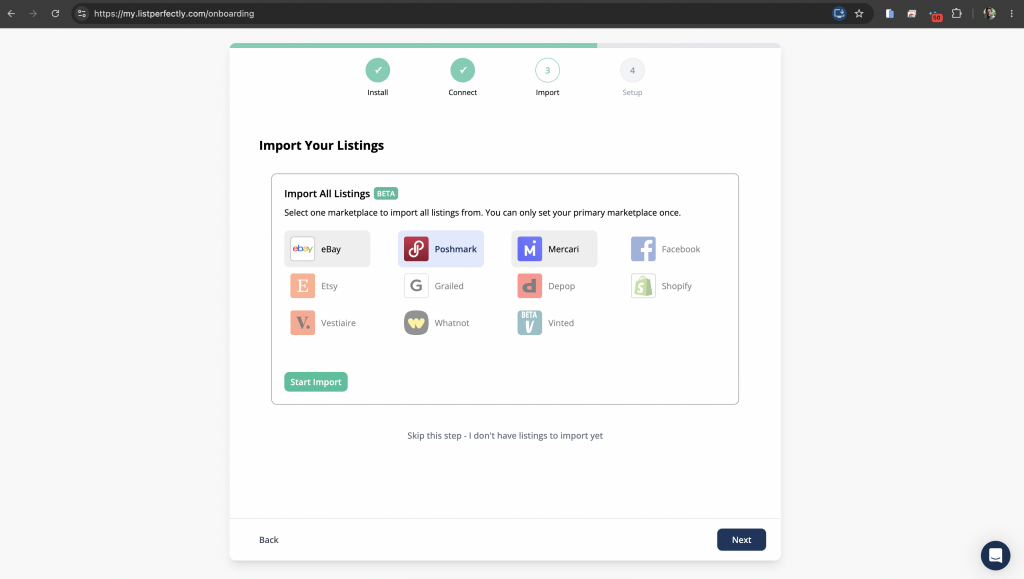This screenshot has height=579, width=1024.
Task: Select the eBay marketplace logo
Action: (x=302, y=249)
